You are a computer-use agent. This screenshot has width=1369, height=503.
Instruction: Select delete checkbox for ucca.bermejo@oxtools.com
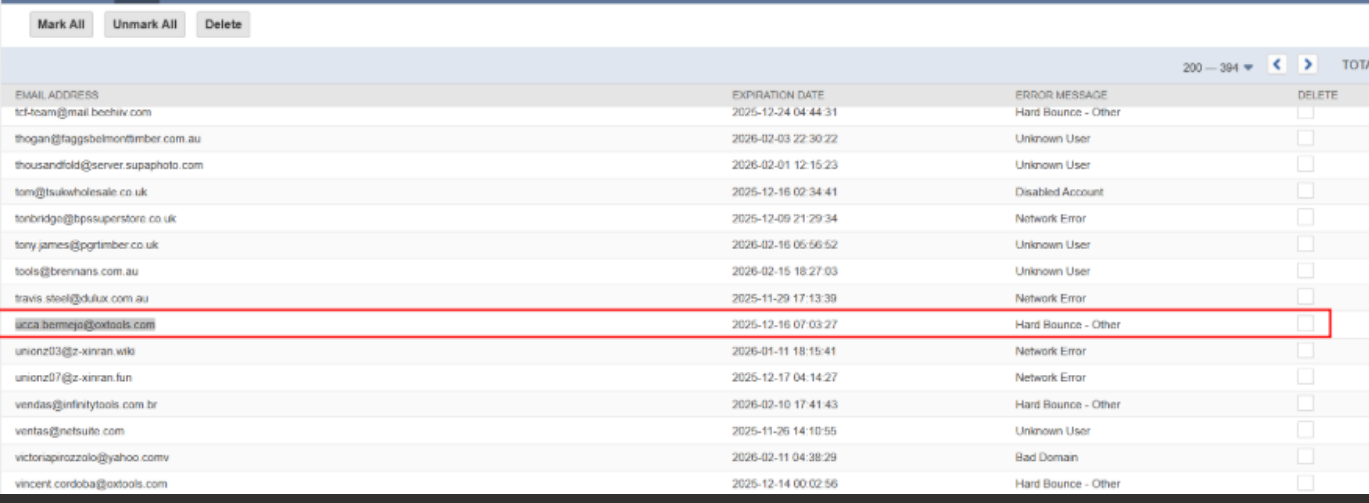pyautogui.click(x=1305, y=323)
